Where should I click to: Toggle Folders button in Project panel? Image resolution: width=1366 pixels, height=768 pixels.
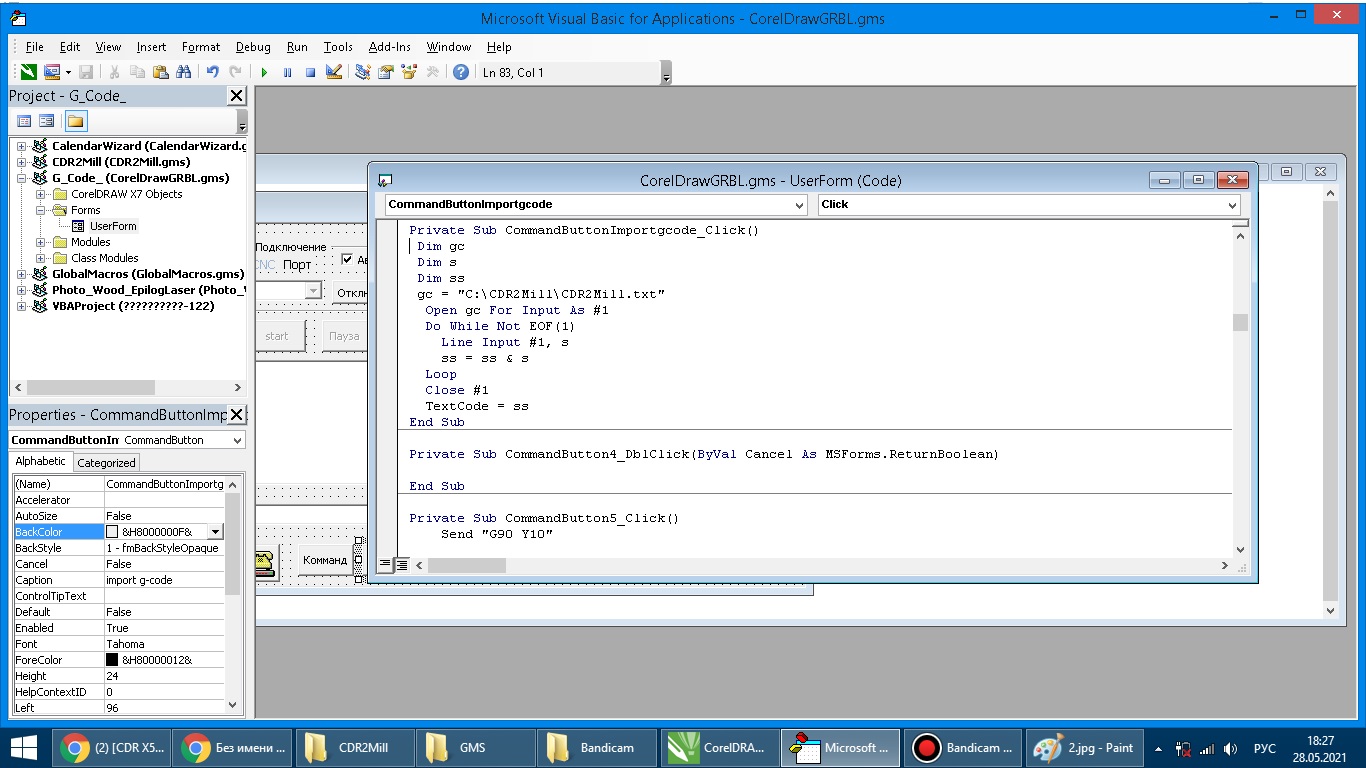click(76, 121)
